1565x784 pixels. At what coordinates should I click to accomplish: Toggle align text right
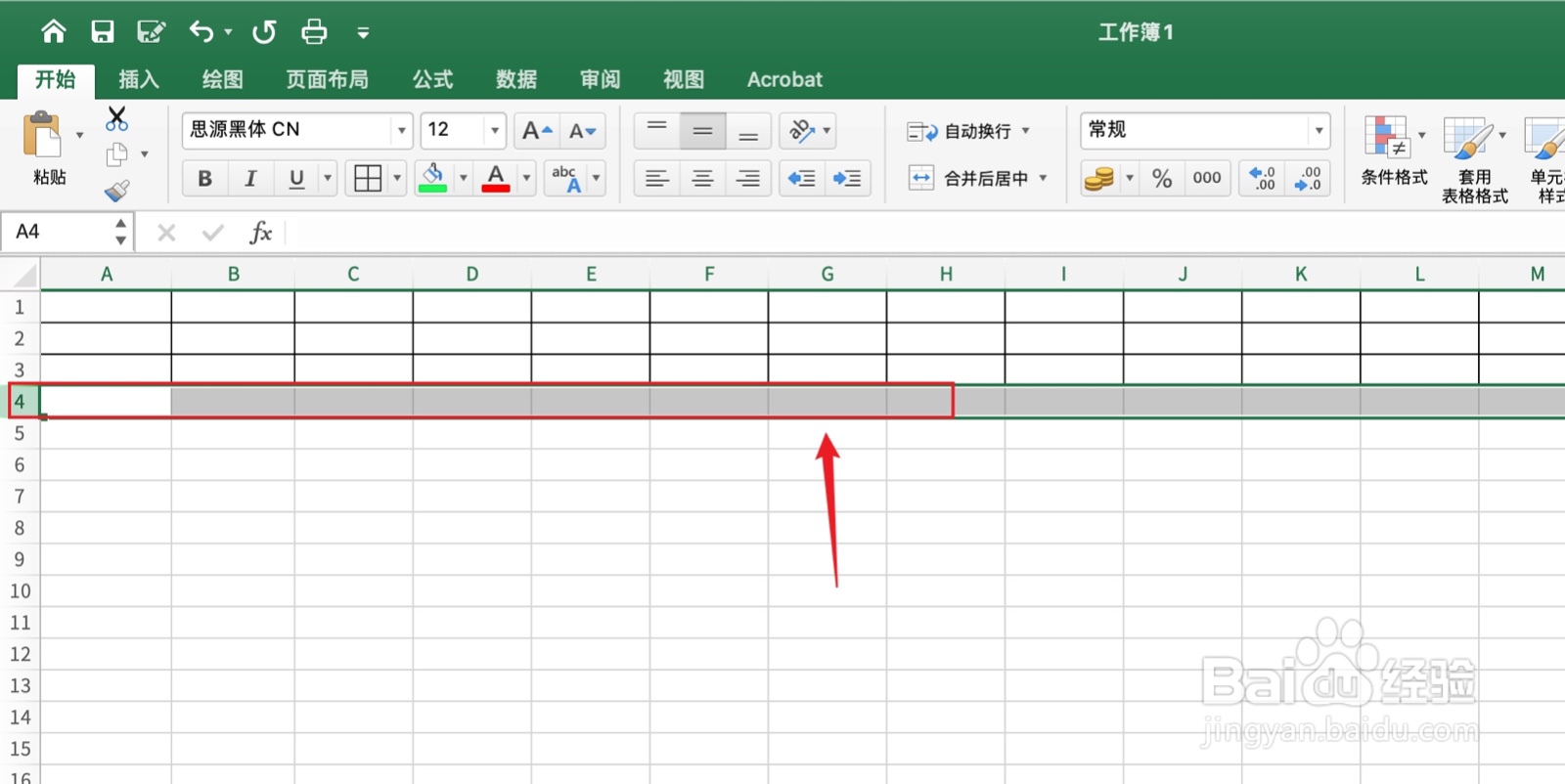coord(748,178)
